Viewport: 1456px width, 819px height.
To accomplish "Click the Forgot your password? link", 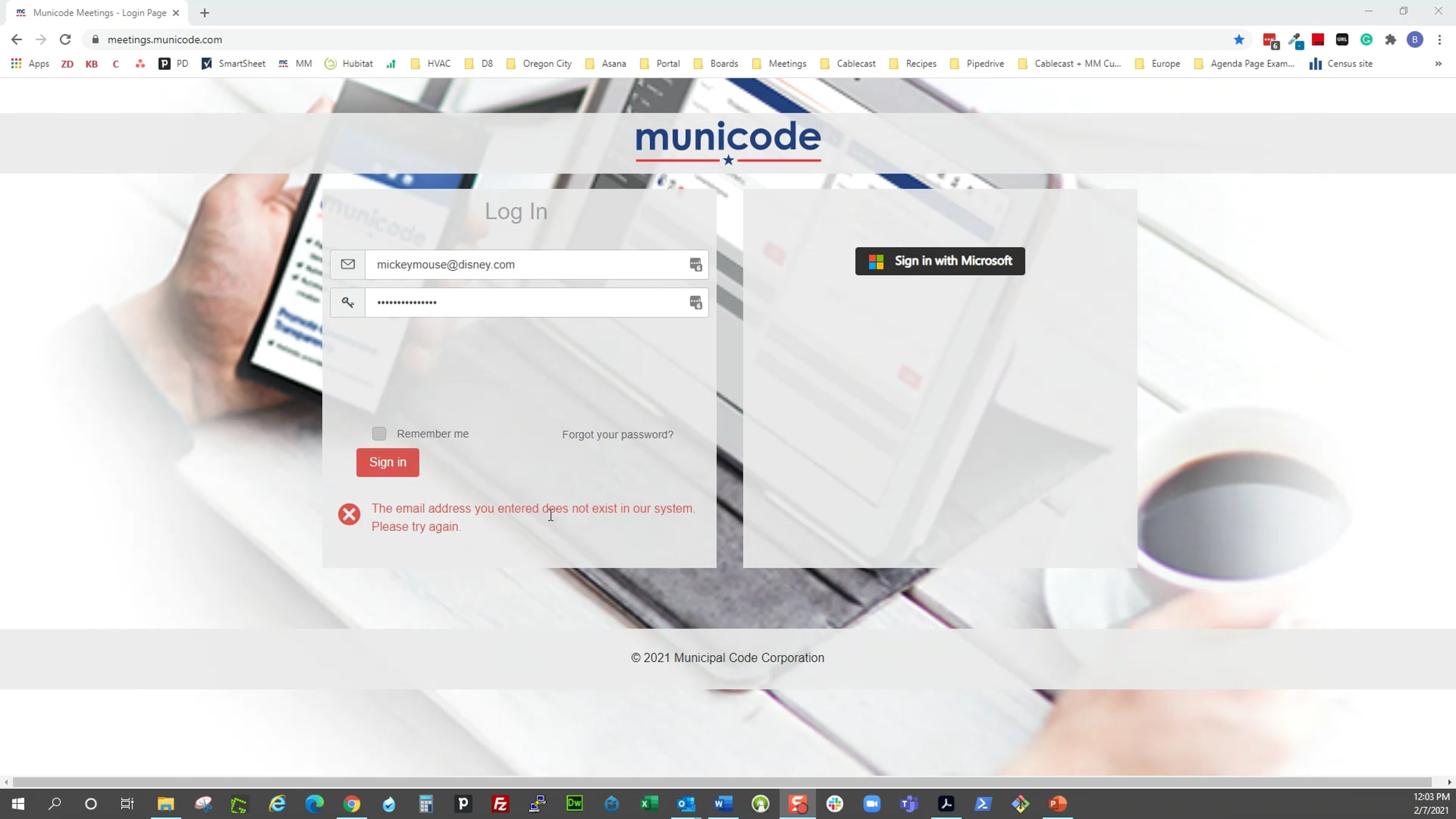I will coord(618,434).
